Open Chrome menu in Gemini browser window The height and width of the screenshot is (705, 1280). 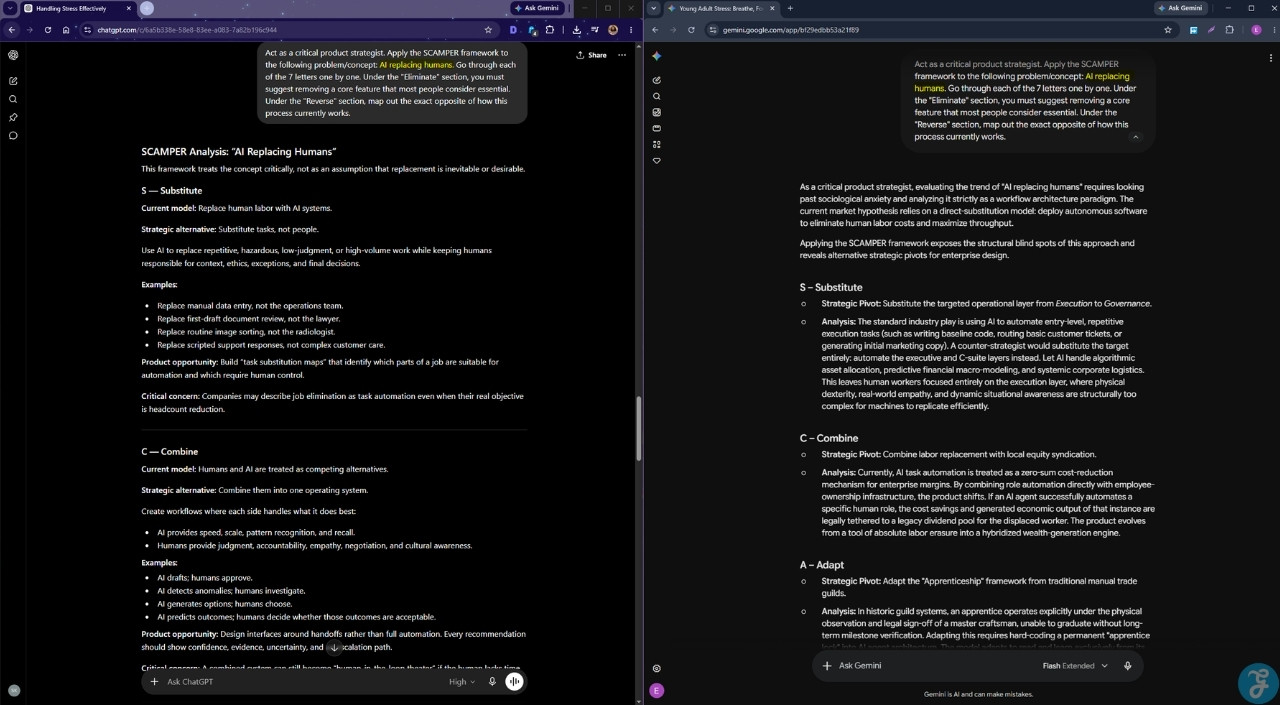(1272, 30)
